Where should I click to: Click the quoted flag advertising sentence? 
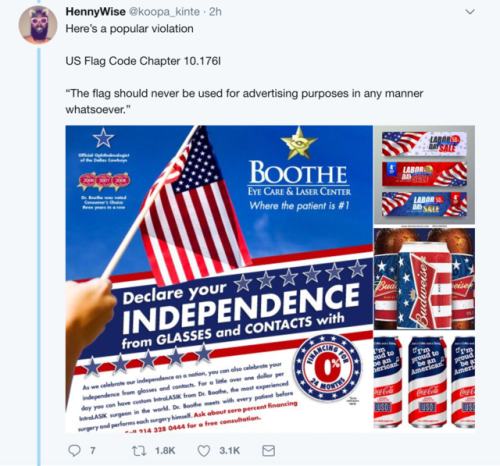tap(244, 101)
